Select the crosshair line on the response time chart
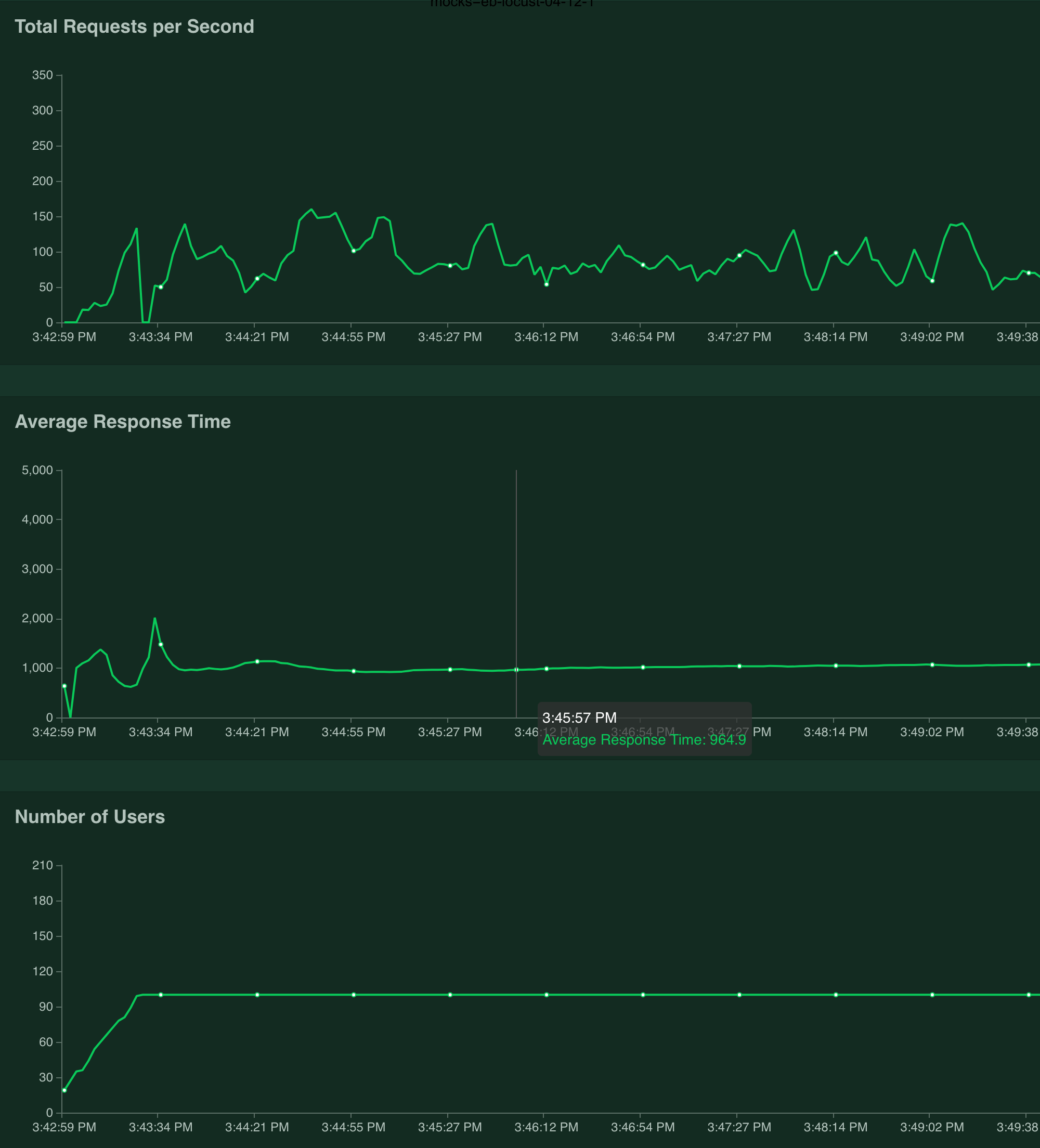 coord(516,569)
